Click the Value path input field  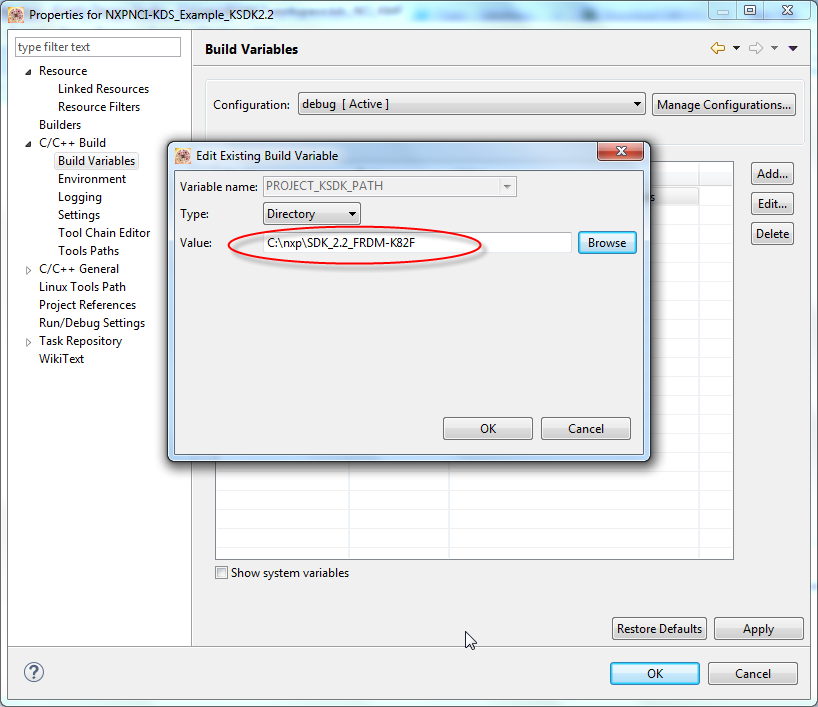417,243
